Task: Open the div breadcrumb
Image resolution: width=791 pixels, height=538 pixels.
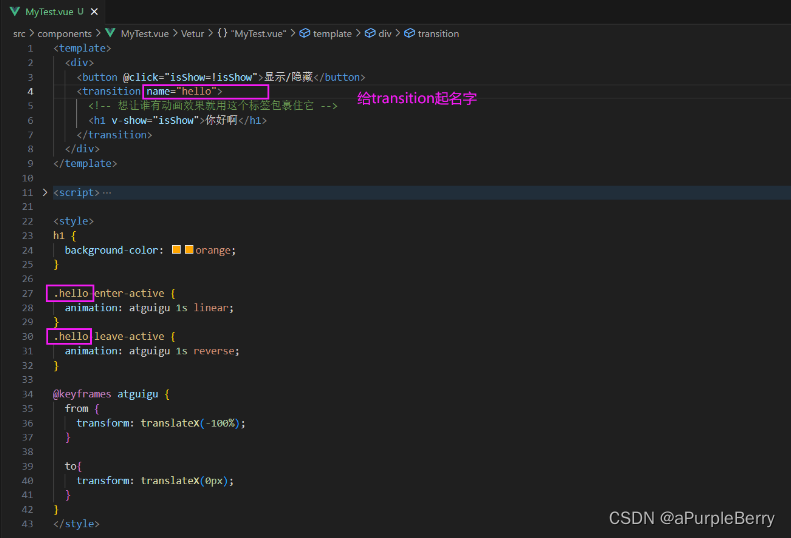Action: tap(385, 34)
